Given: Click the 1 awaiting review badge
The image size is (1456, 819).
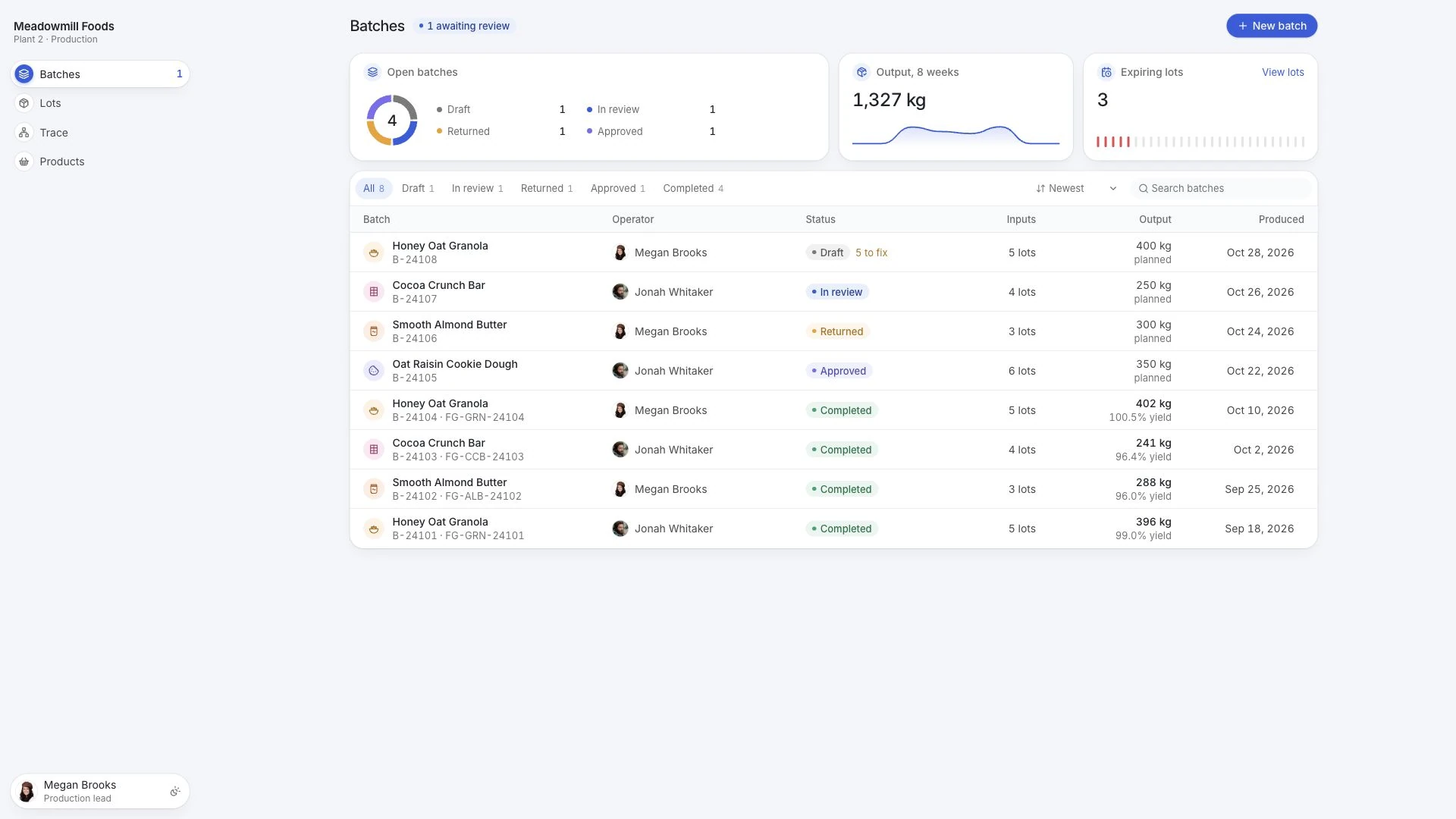Looking at the screenshot, I should pyautogui.click(x=464, y=26).
